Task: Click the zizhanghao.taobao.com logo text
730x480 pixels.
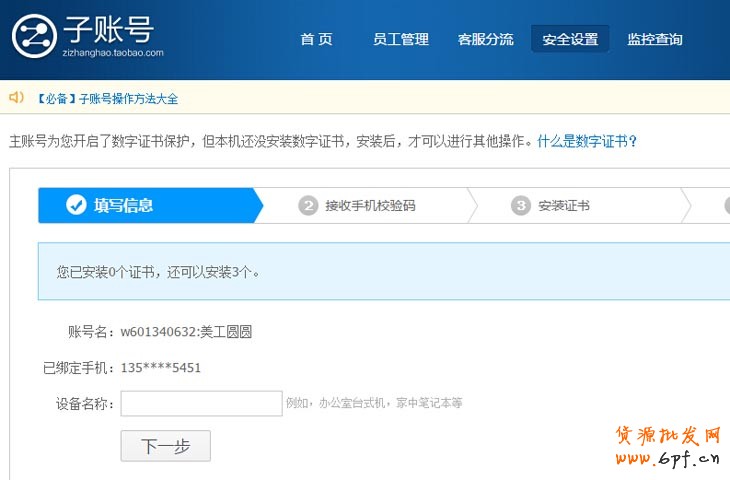Action: (x=113, y=53)
